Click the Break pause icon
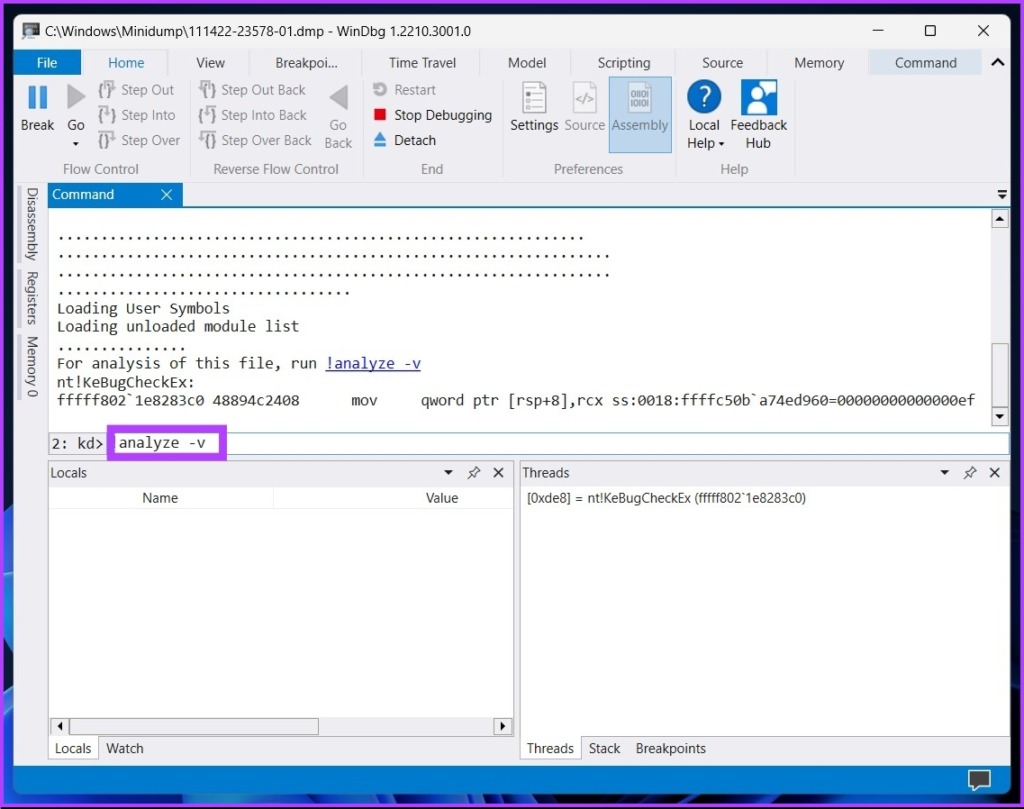The width and height of the screenshot is (1024, 809). coord(37,98)
